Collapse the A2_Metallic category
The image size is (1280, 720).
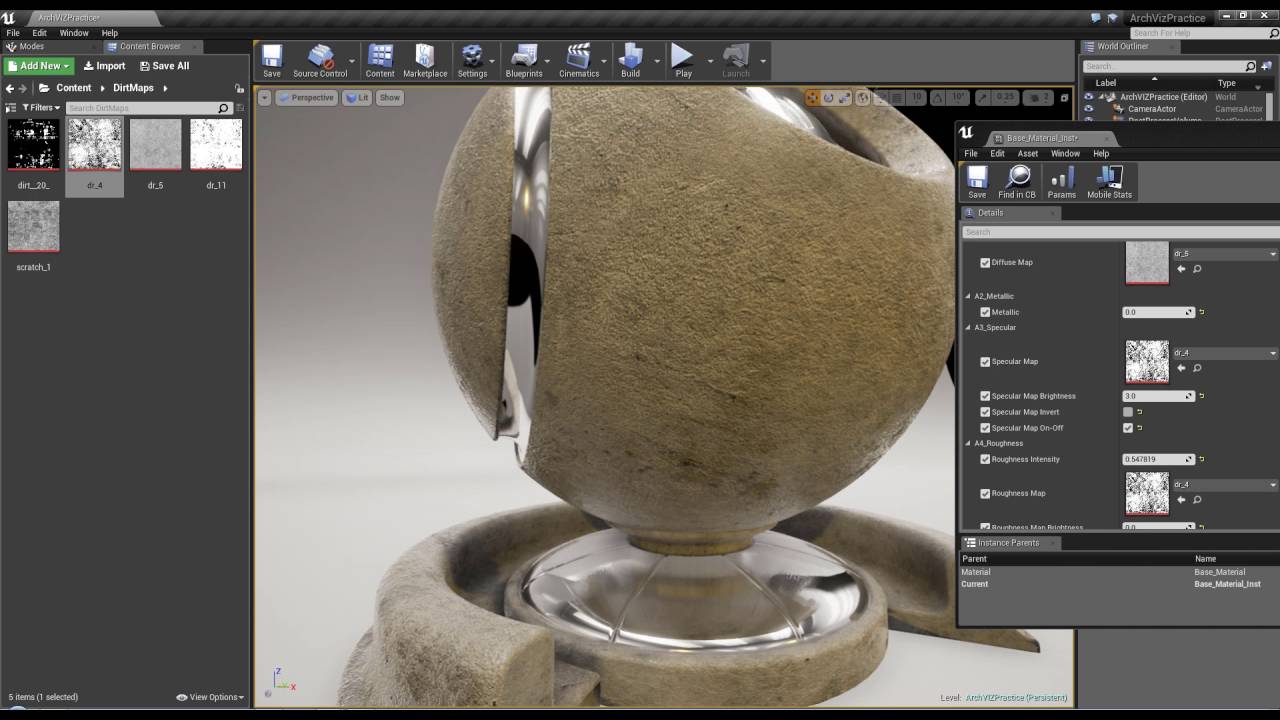[x=967, y=296]
